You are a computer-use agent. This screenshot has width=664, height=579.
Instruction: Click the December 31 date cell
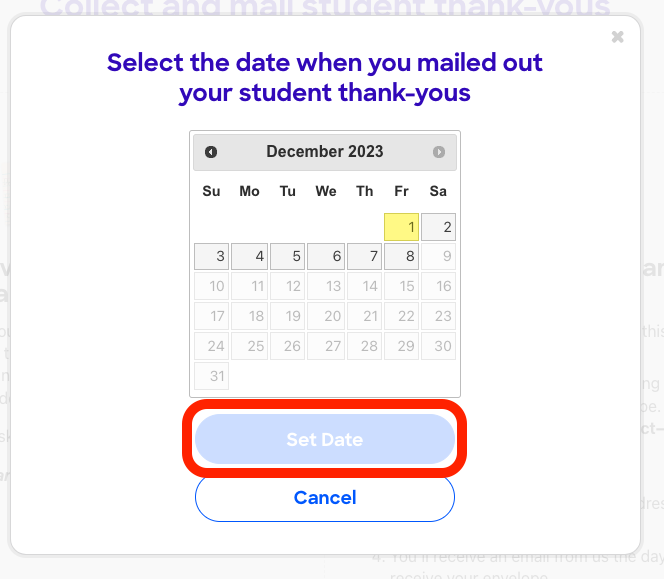(212, 377)
